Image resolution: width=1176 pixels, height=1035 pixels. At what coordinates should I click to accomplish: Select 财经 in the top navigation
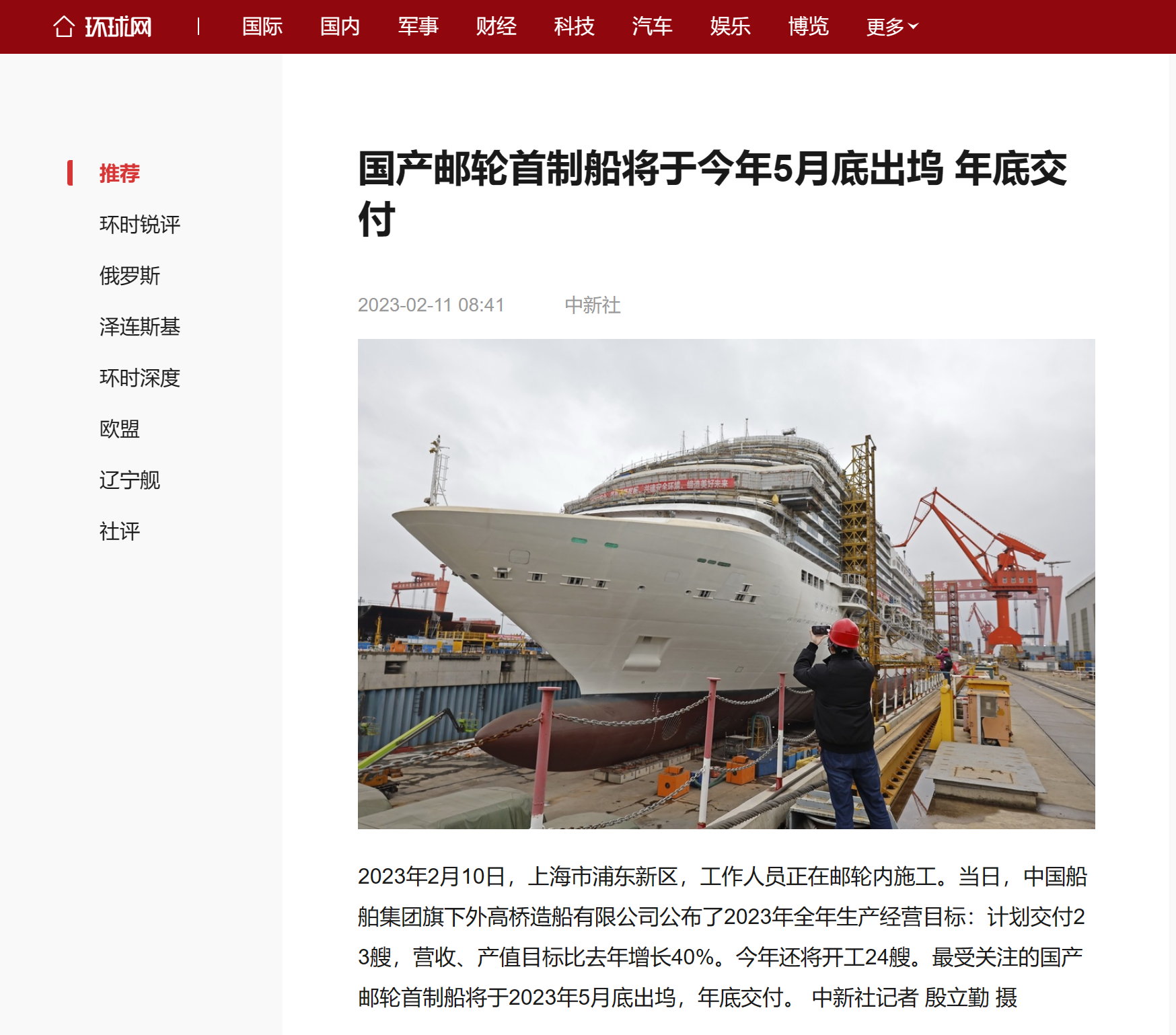[x=497, y=27]
